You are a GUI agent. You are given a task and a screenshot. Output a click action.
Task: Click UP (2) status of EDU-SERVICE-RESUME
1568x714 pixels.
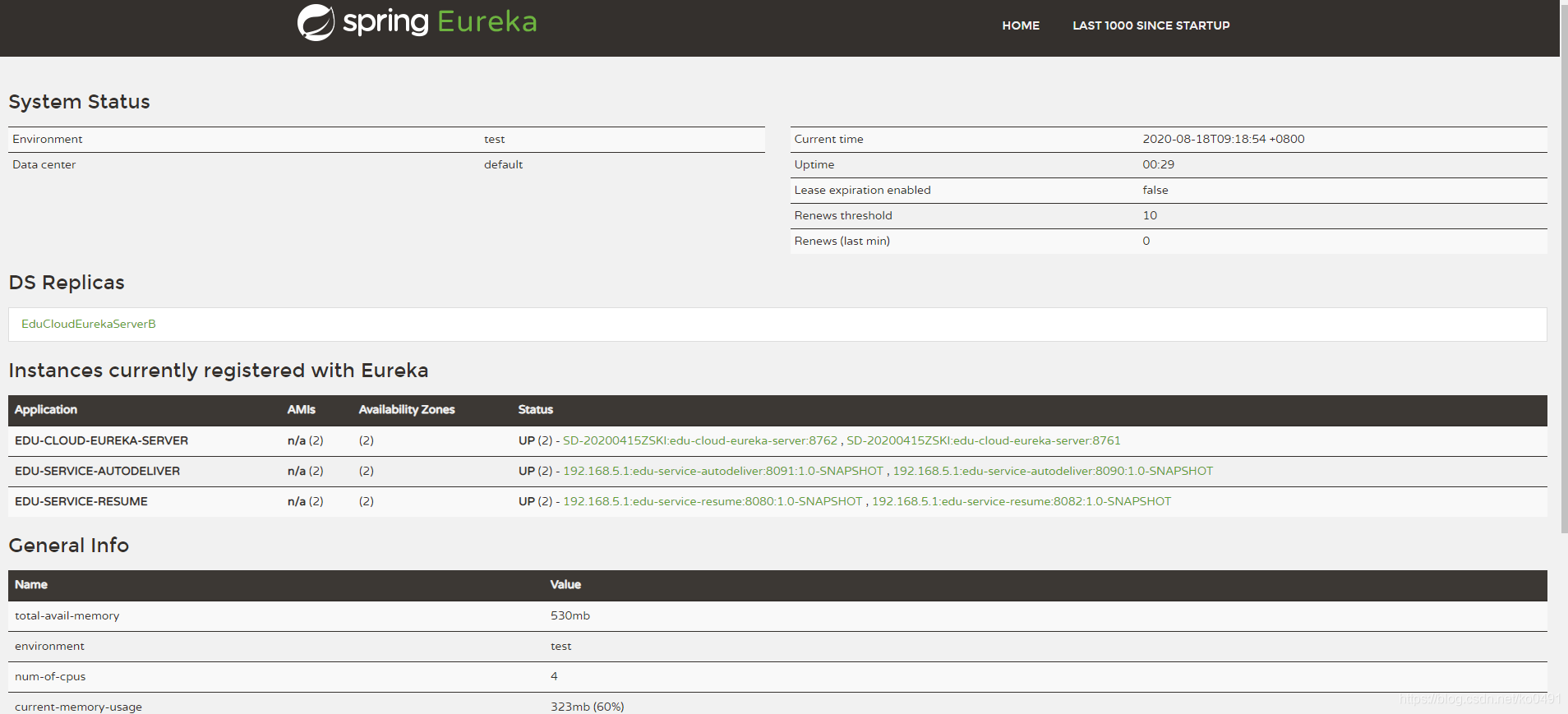[x=536, y=501]
